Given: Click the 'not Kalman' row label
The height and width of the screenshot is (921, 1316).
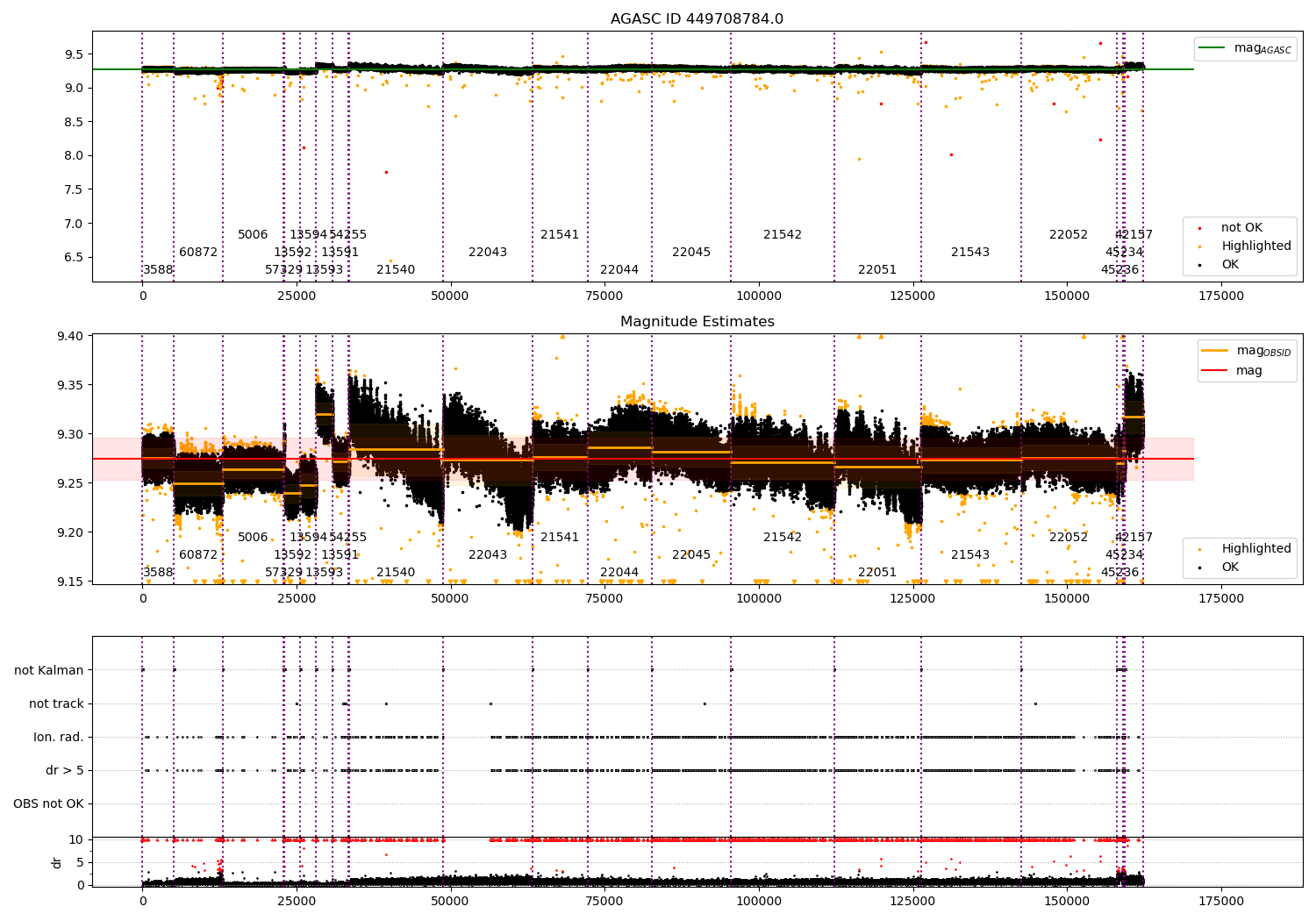Looking at the screenshot, I should [49, 670].
